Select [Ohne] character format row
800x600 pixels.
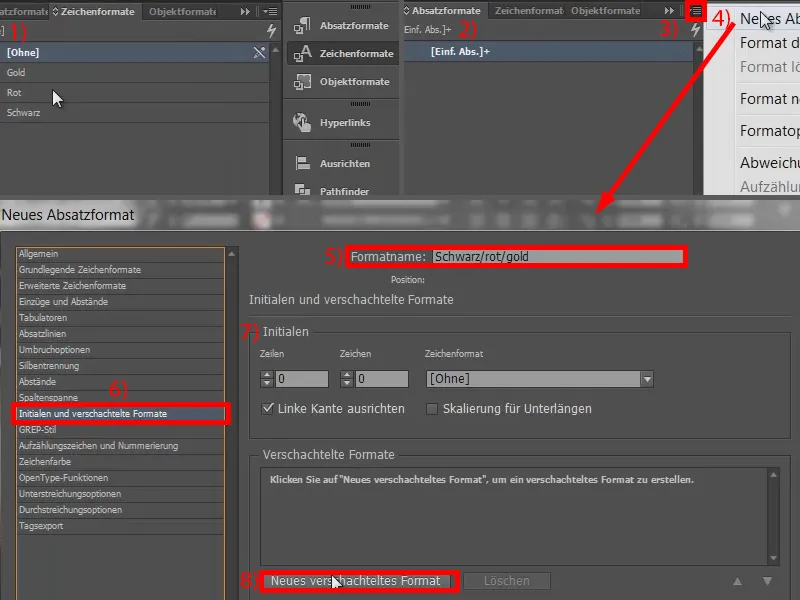pyautogui.click(x=135, y=53)
